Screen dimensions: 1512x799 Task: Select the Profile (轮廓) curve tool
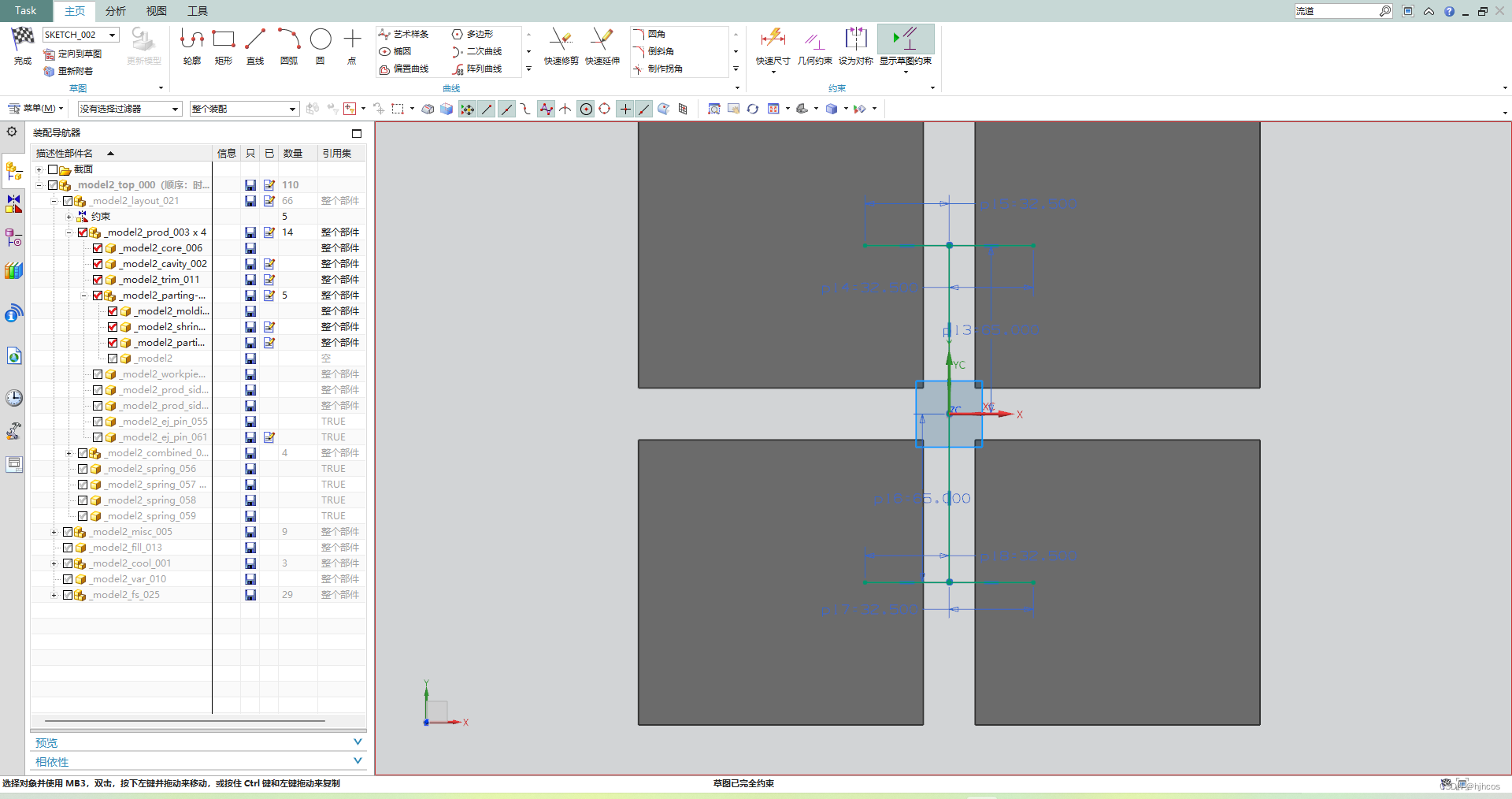point(191,46)
